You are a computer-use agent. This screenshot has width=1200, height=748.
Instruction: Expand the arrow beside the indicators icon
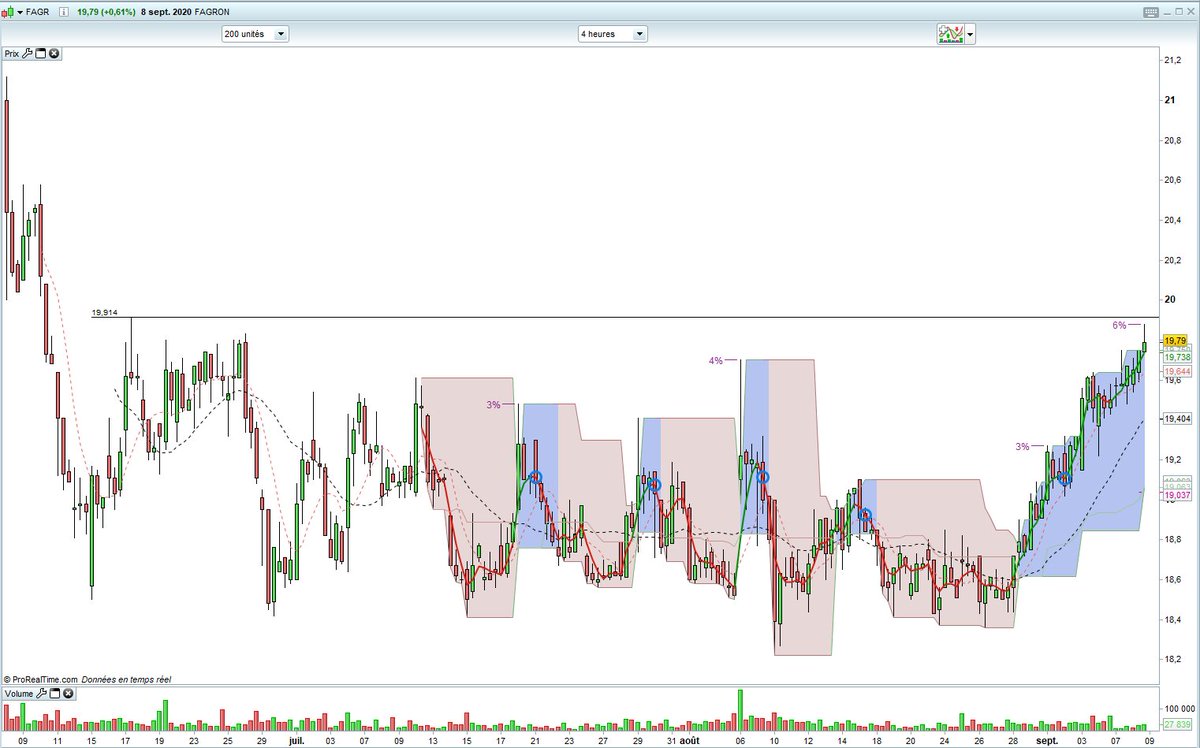(970, 34)
